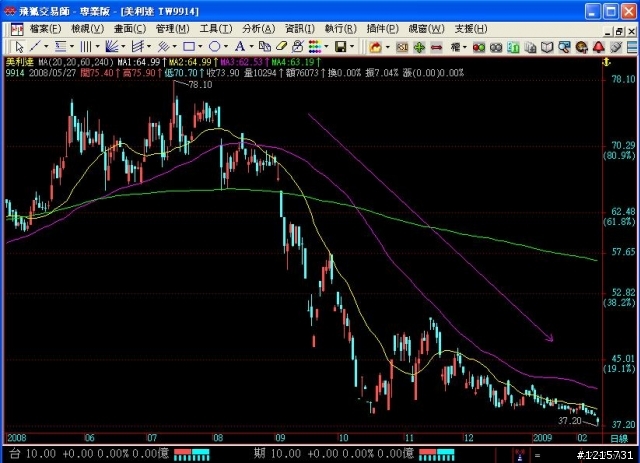Image resolution: width=640 pixels, height=463 pixels.
Task: Click the application logo in menu bar
Action: point(17,29)
